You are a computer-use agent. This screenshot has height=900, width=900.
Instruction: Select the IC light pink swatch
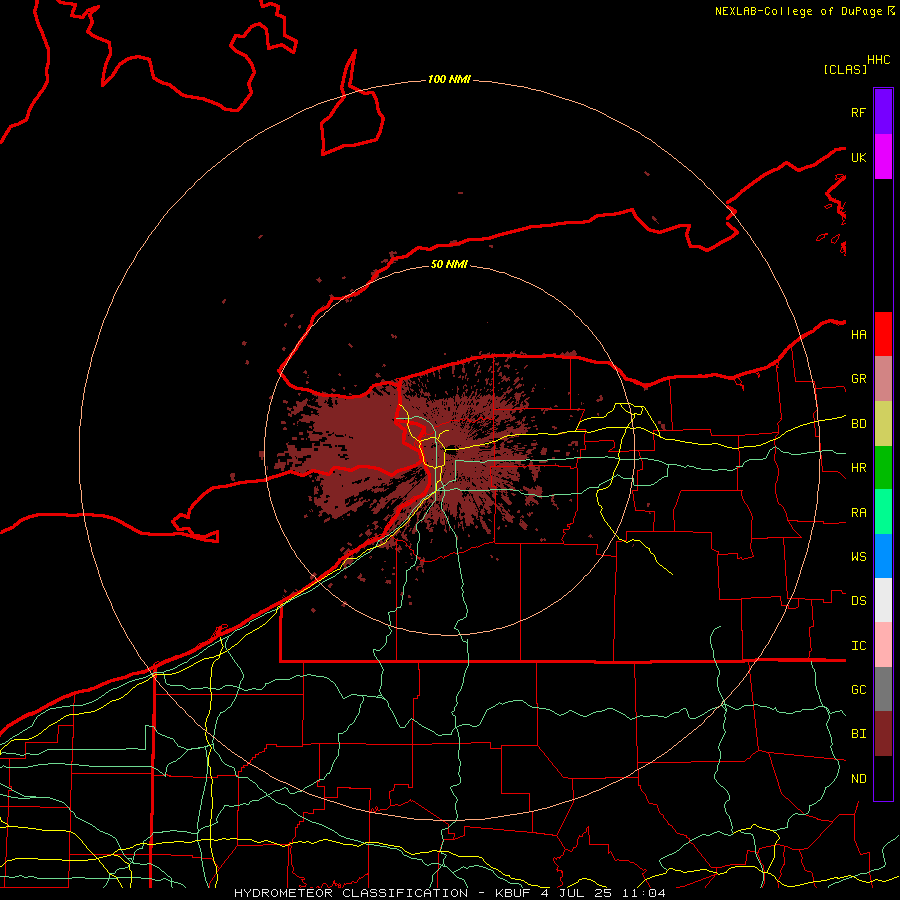click(883, 645)
